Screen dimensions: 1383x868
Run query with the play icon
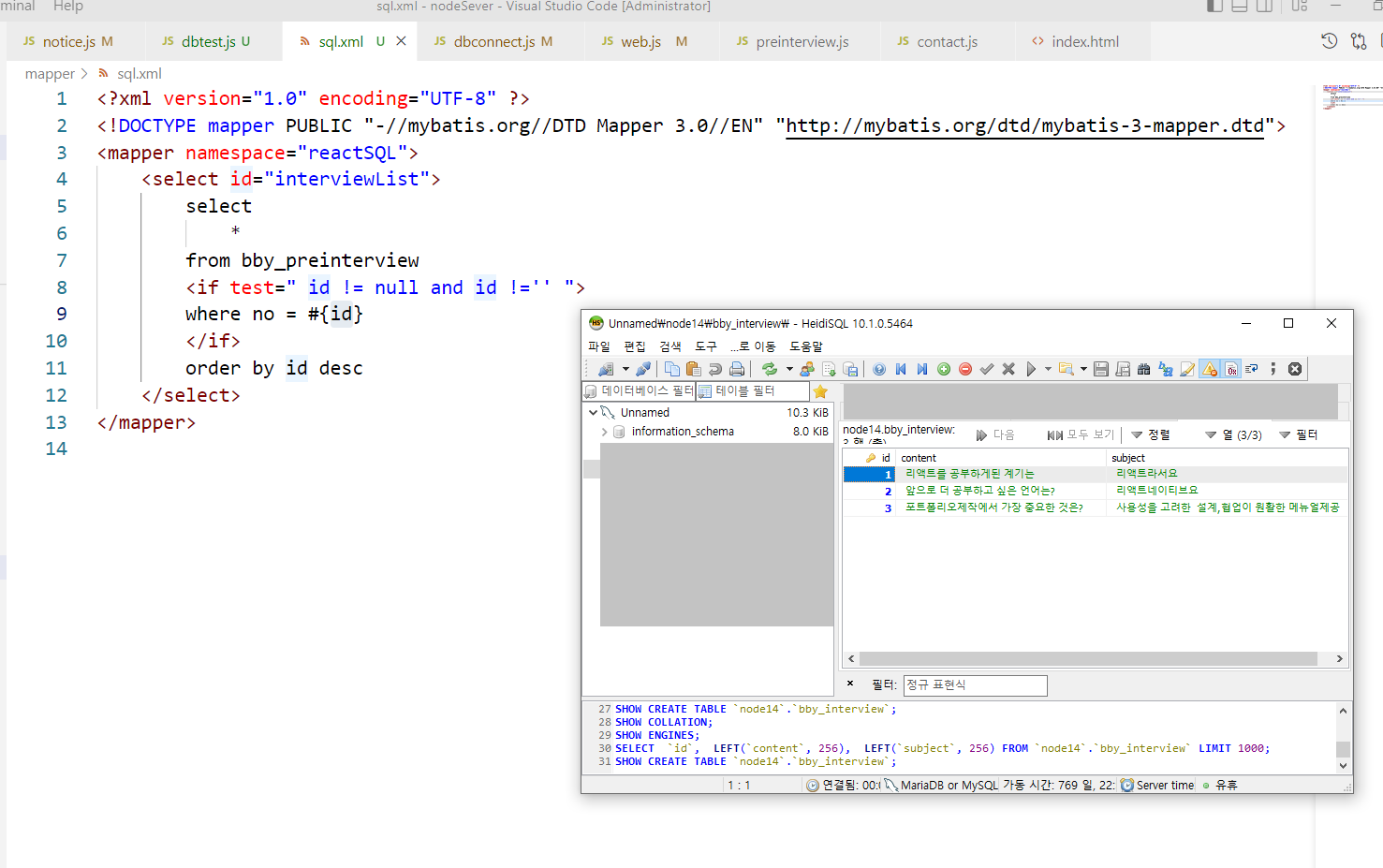(x=1031, y=369)
